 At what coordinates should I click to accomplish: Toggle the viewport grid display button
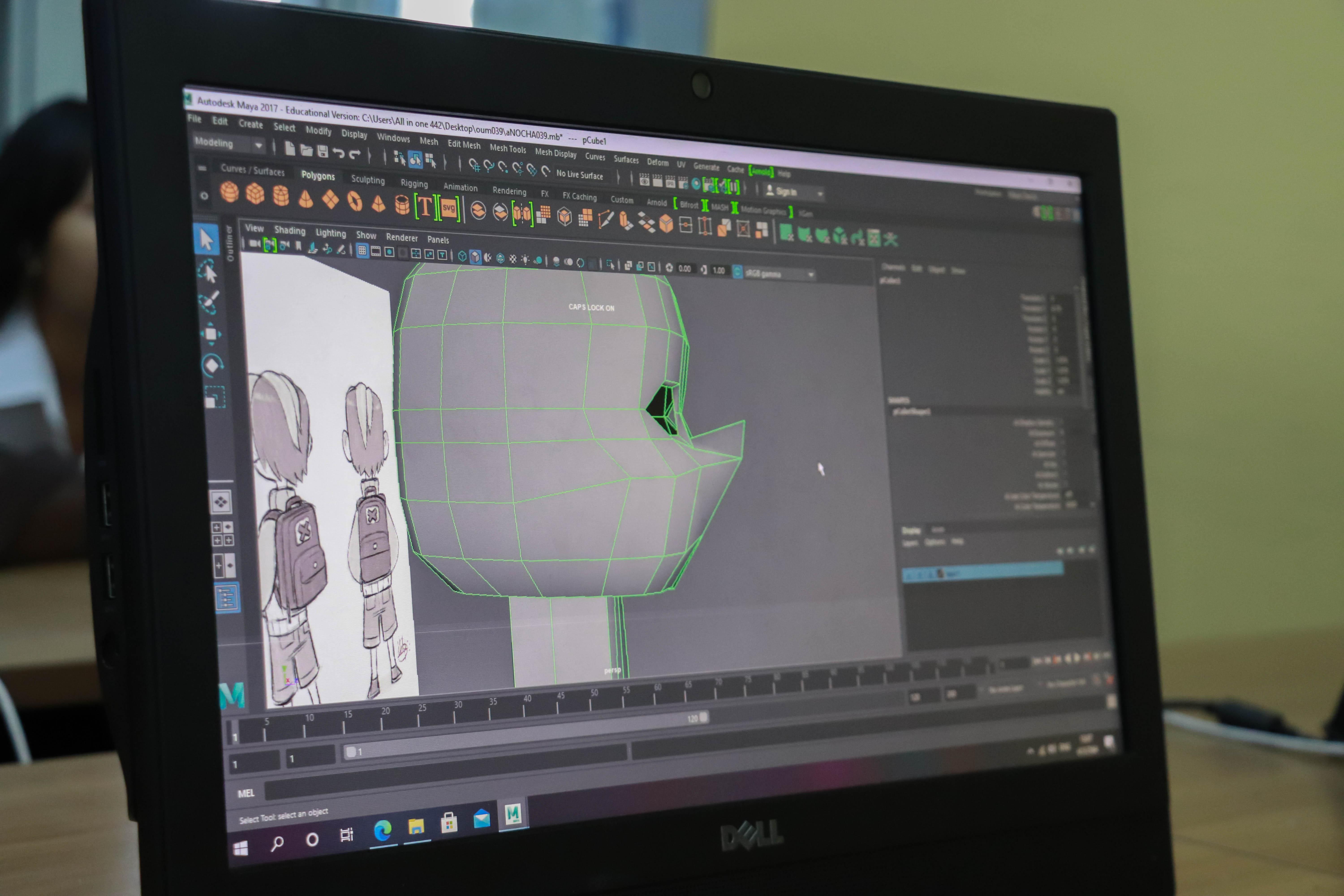[362, 251]
